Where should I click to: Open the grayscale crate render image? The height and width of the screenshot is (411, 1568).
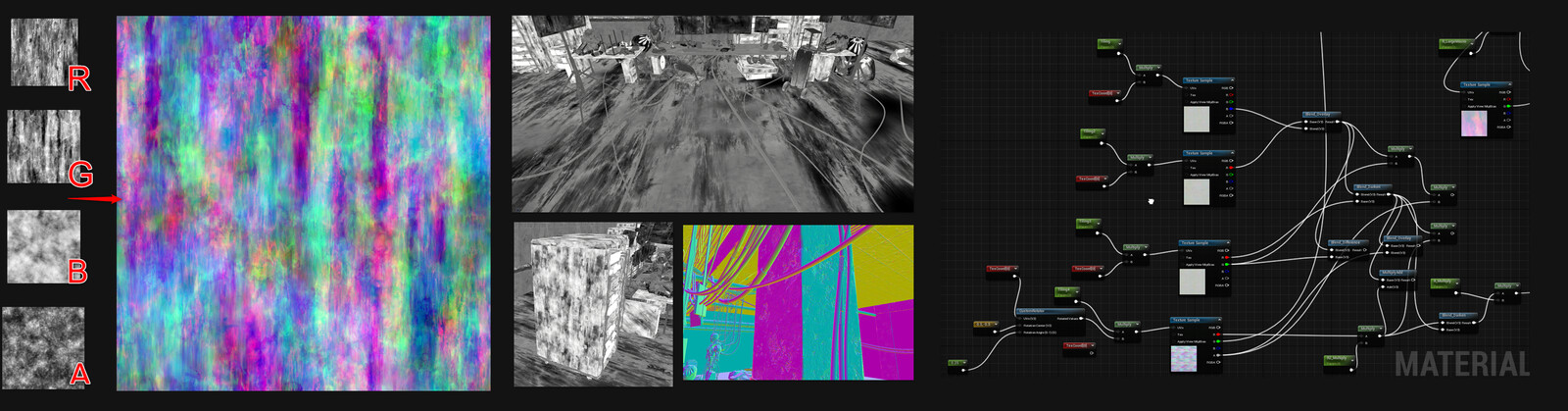pos(593,303)
